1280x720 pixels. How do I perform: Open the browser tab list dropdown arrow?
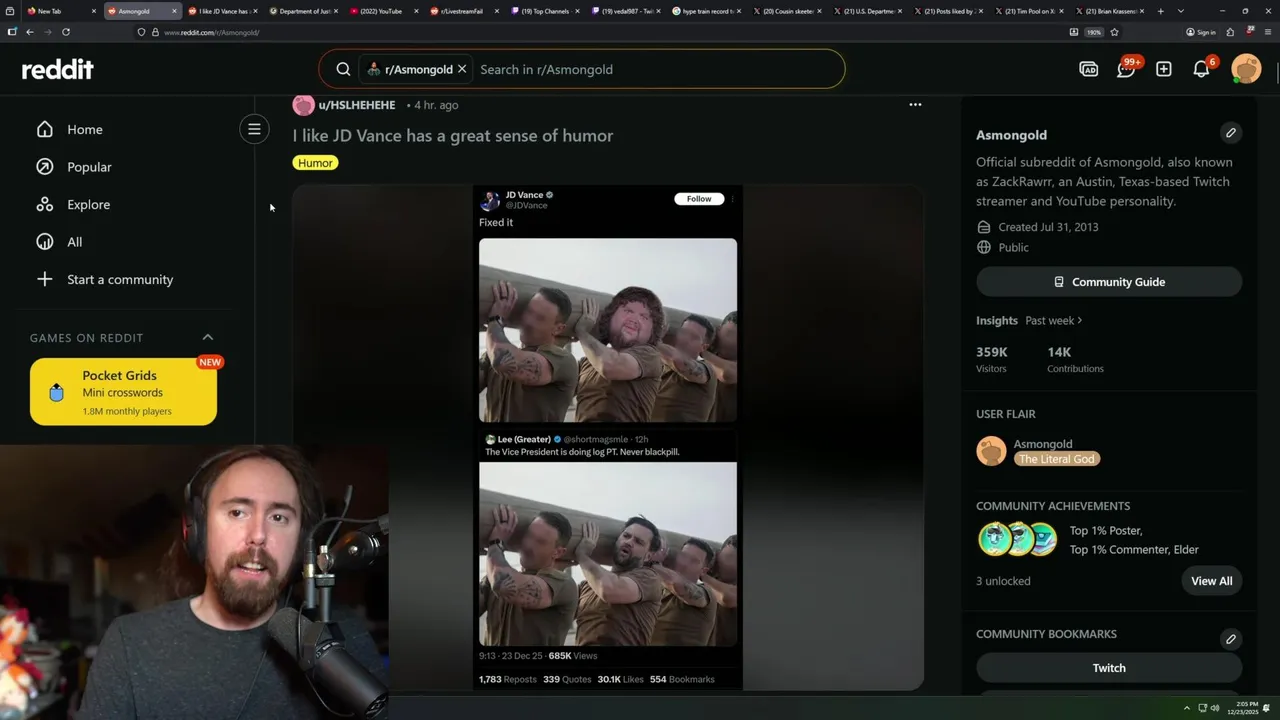click(x=1181, y=11)
